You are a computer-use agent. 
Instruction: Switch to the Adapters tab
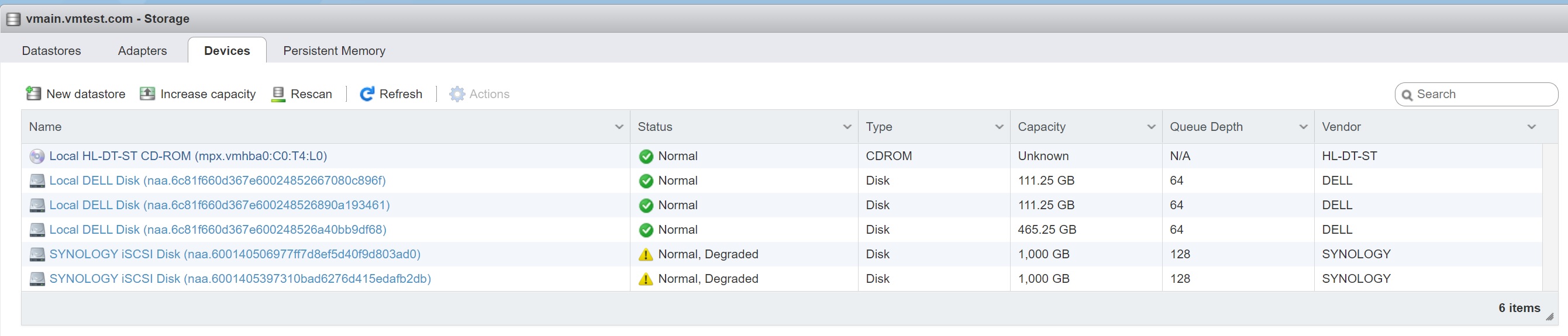pos(143,50)
